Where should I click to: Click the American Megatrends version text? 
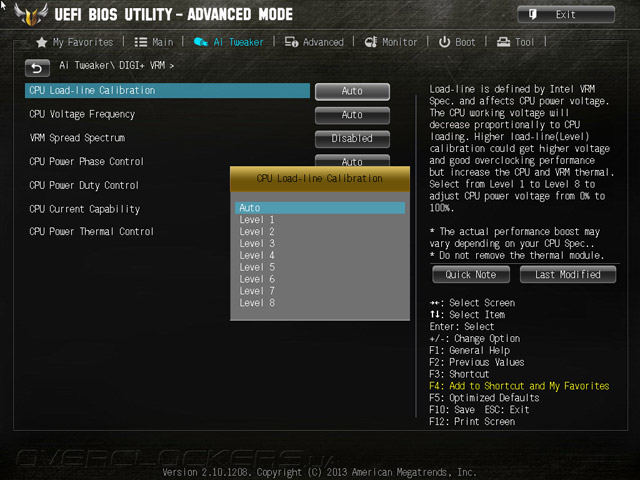[x=320, y=472]
